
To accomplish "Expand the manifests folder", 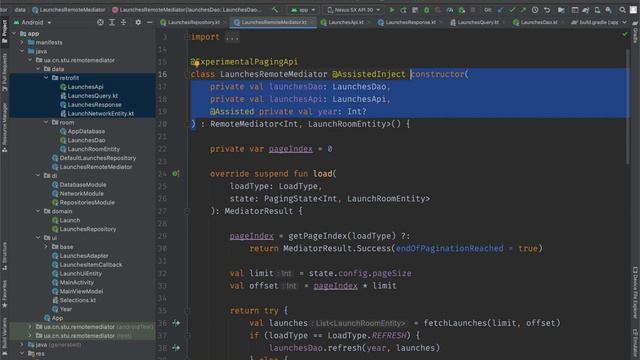I will (22, 42).
